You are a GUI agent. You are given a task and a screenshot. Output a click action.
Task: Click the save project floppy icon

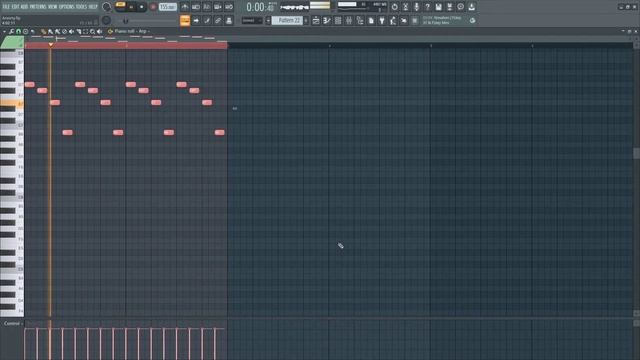(x=438, y=7)
